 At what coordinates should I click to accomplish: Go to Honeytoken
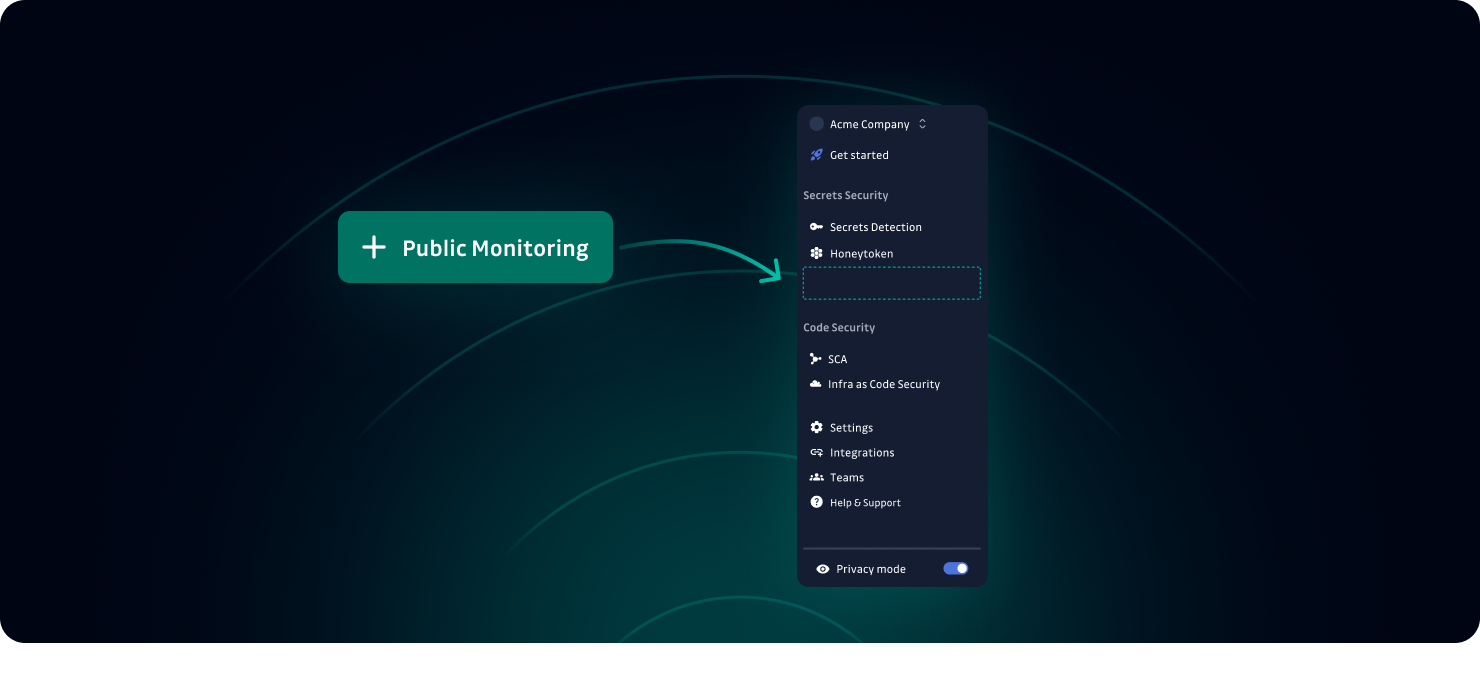tap(862, 254)
